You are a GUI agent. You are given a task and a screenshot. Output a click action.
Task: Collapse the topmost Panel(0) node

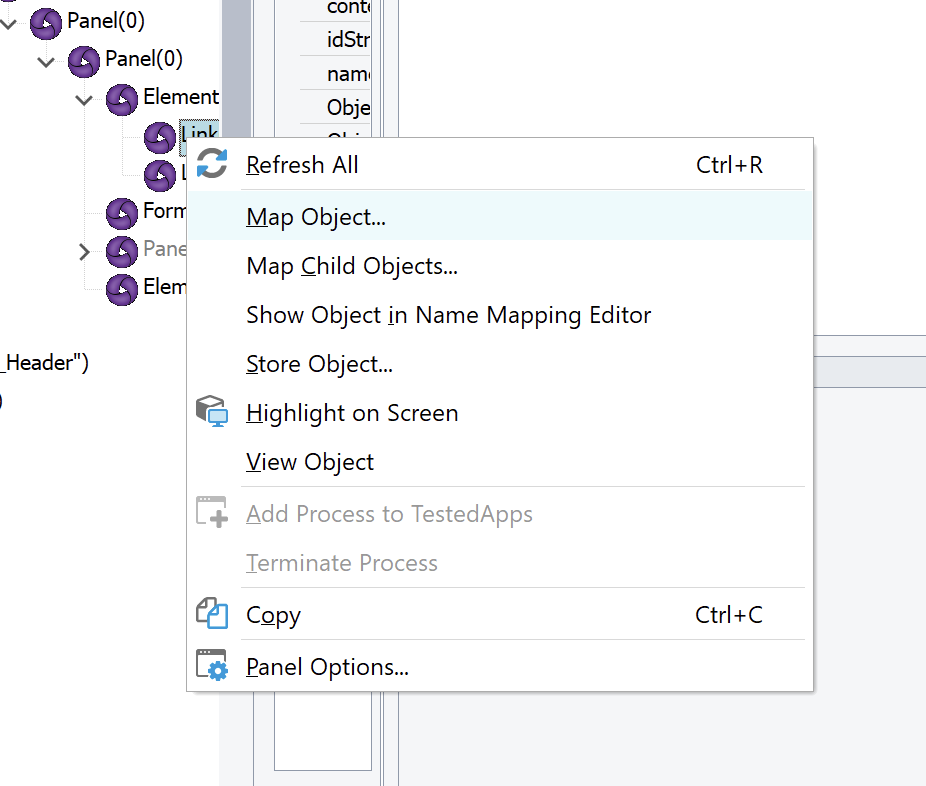pyautogui.click(x=9, y=22)
